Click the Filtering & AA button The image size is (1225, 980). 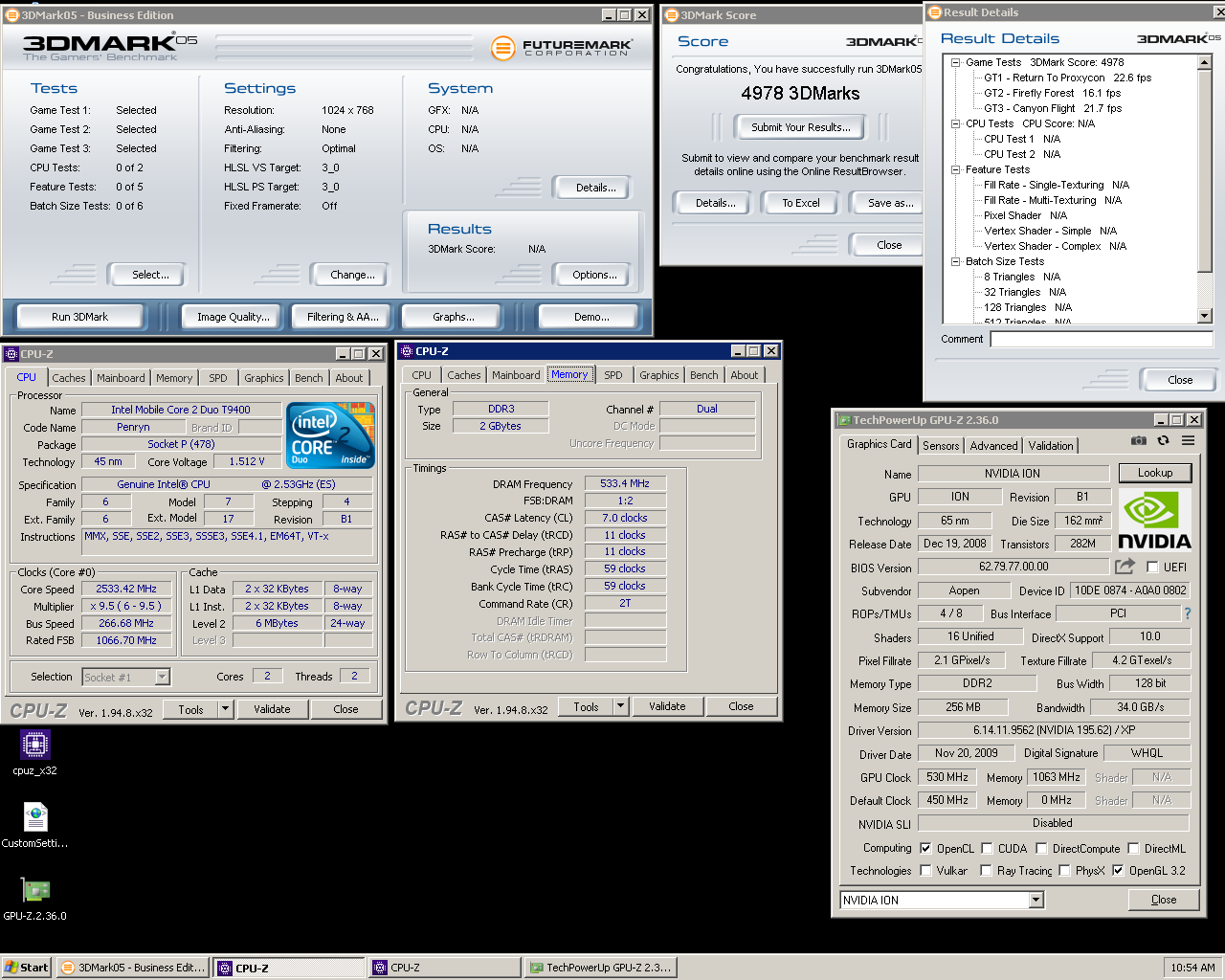tap(343, 317)
